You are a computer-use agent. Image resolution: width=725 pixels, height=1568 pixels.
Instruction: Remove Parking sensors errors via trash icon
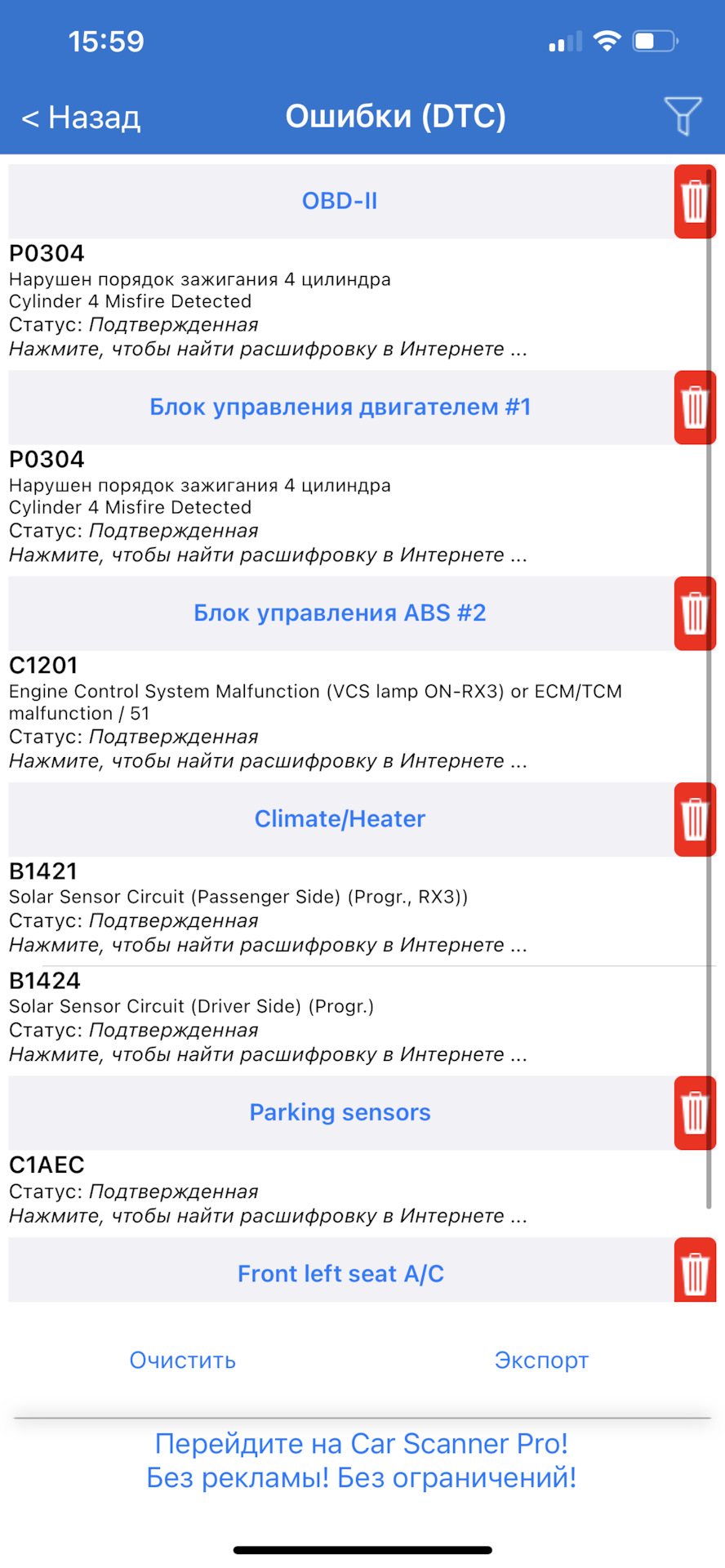[694, 1112]
